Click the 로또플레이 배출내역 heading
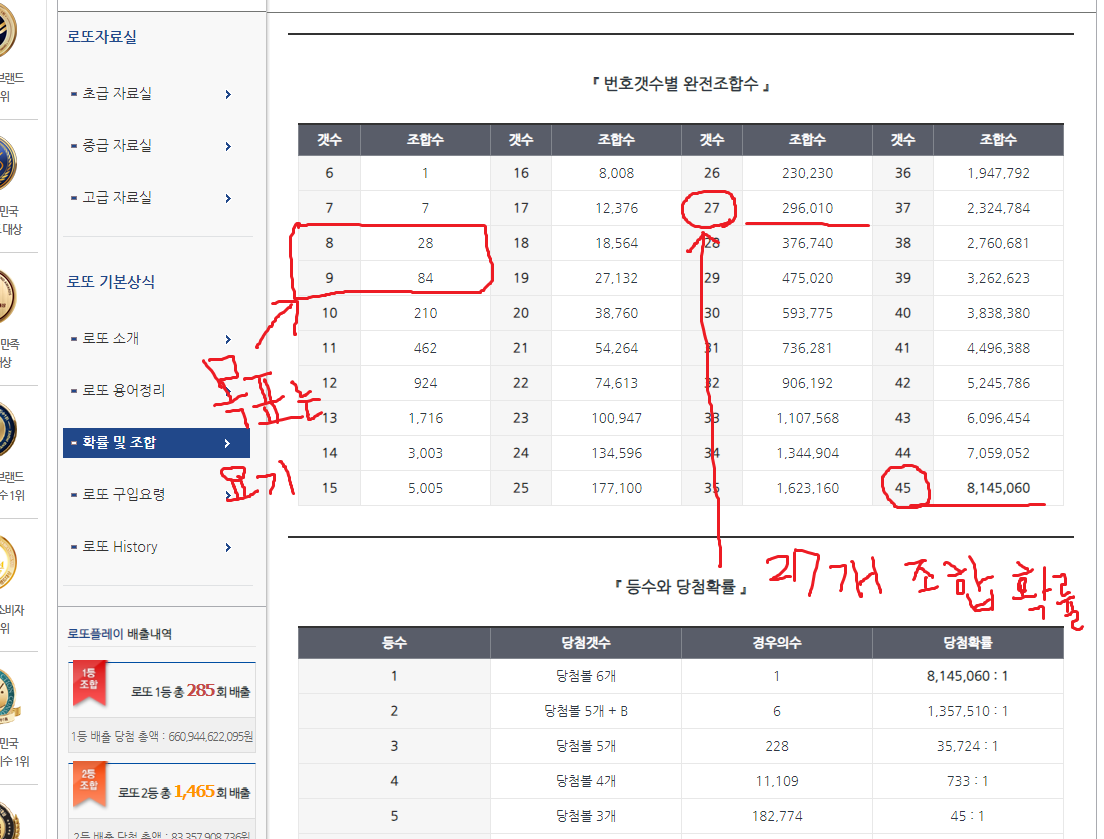1104x839 pixels. 119,633
